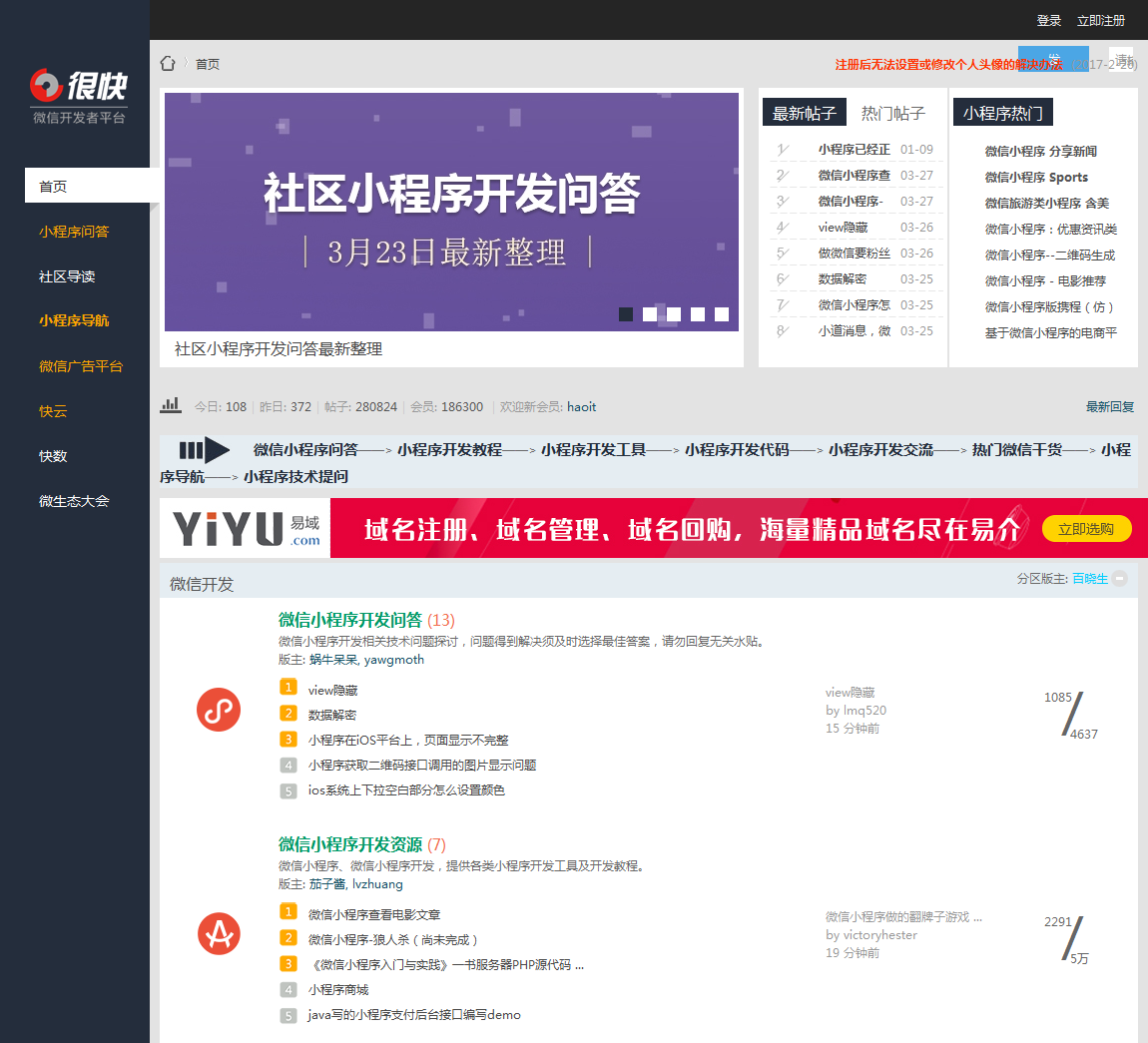
Task: Open latest post 数据解密 dated 03-25
Action: 842,278
